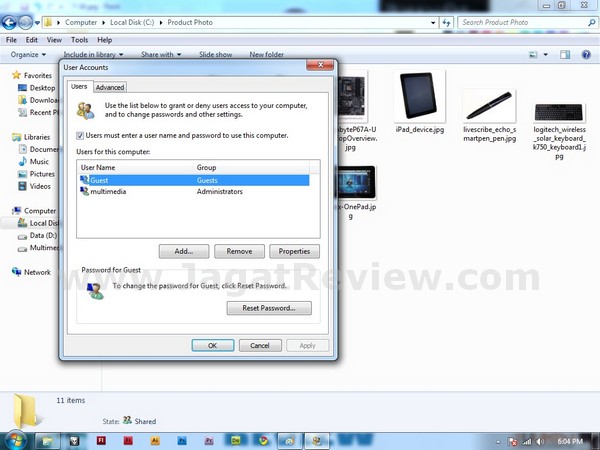Click the volume speaker tray icon
The image size is (600, 450).
coord(538,440)
